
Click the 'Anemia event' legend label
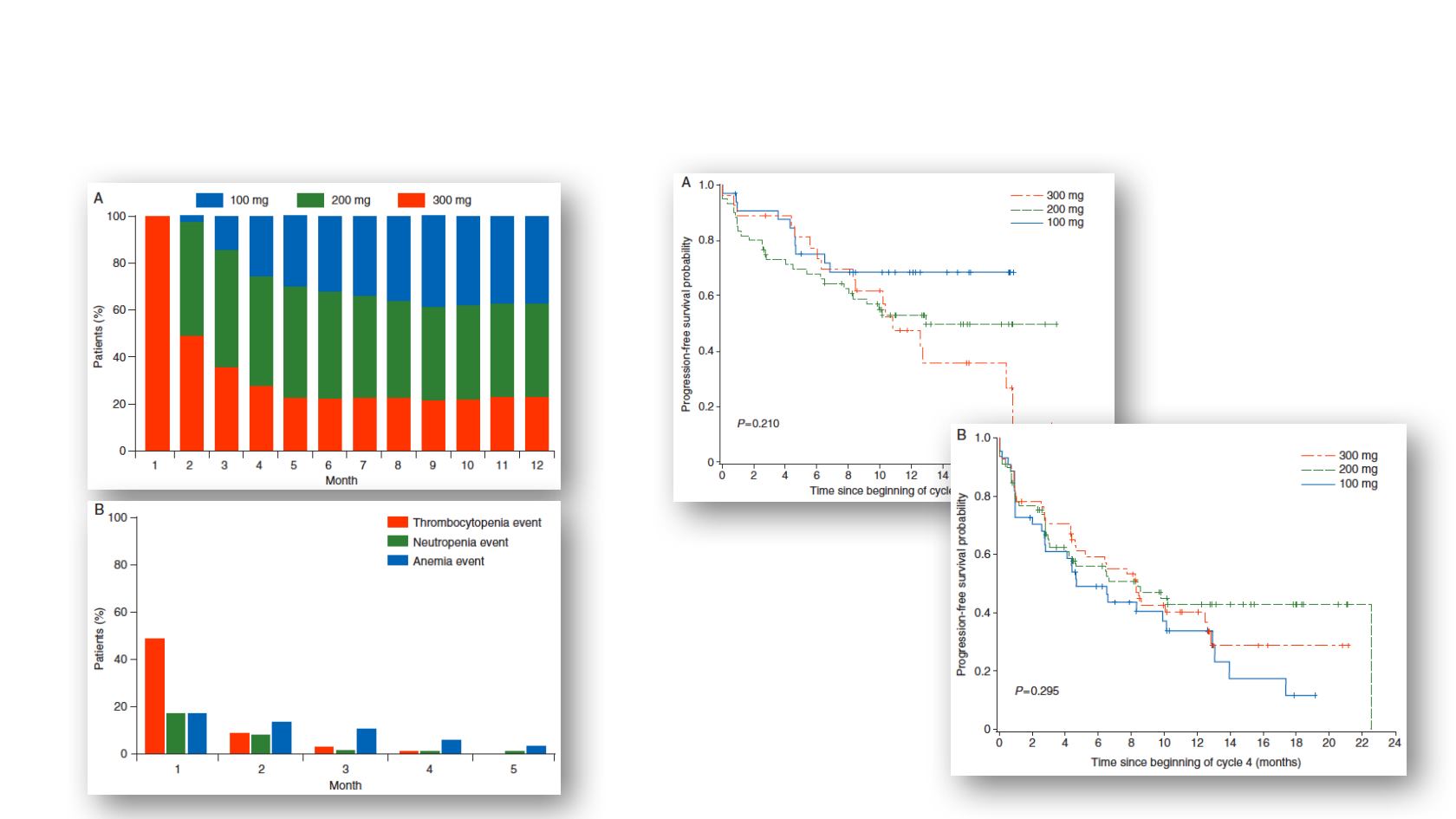448,561
